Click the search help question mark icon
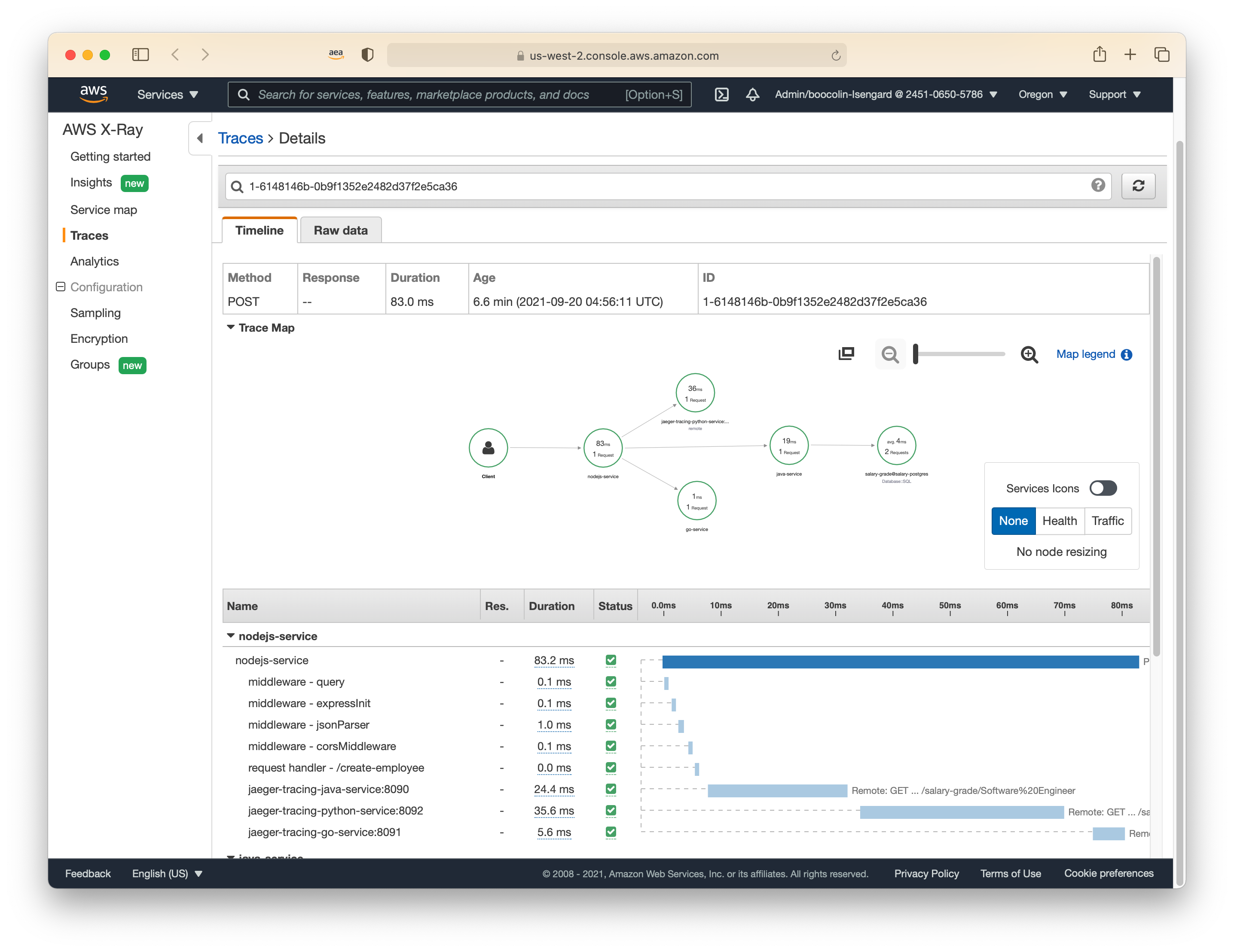This screenshot has width=1234, height=952. (x=1097, y=185)
